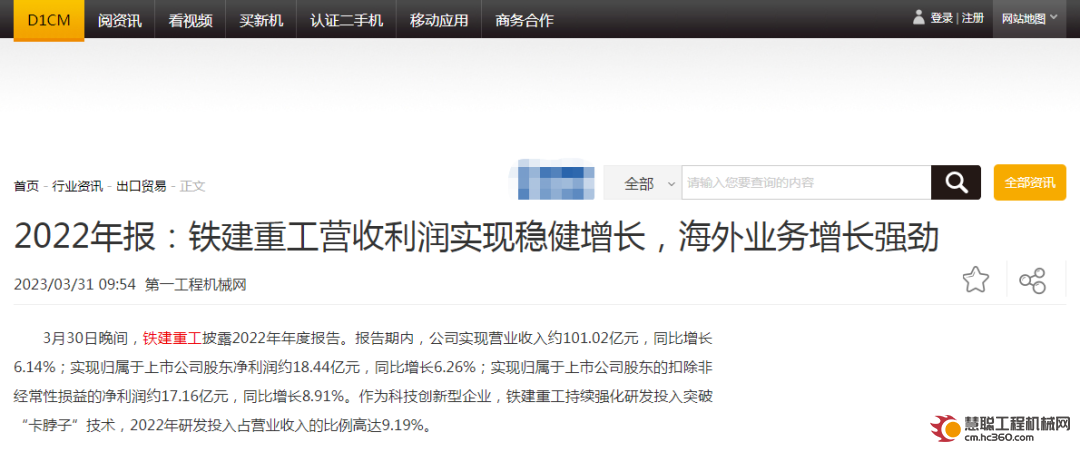
Task: Open the 看视频 navigation item
Action: click(x=190, y=20)
